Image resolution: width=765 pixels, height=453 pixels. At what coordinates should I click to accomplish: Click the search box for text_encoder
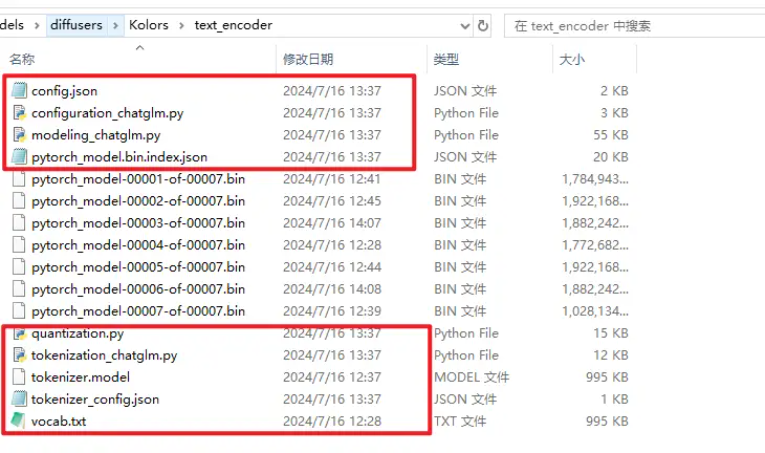click(630, 26)
